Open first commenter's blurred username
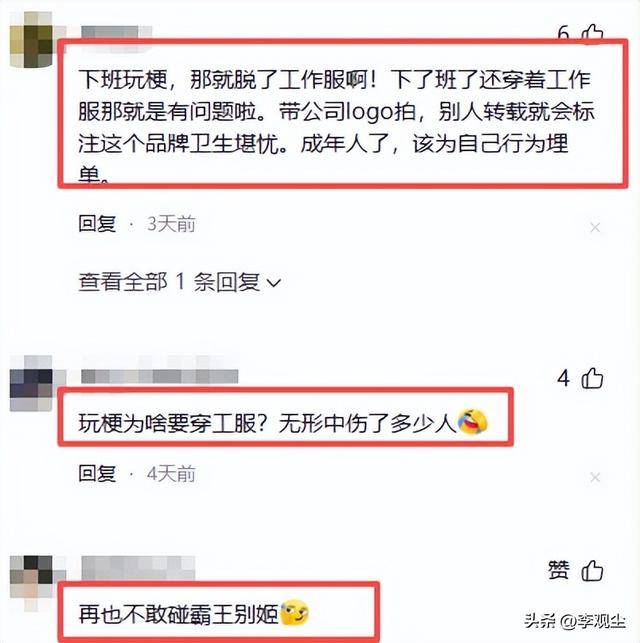 pyautogui.click(x=116, y=33)
